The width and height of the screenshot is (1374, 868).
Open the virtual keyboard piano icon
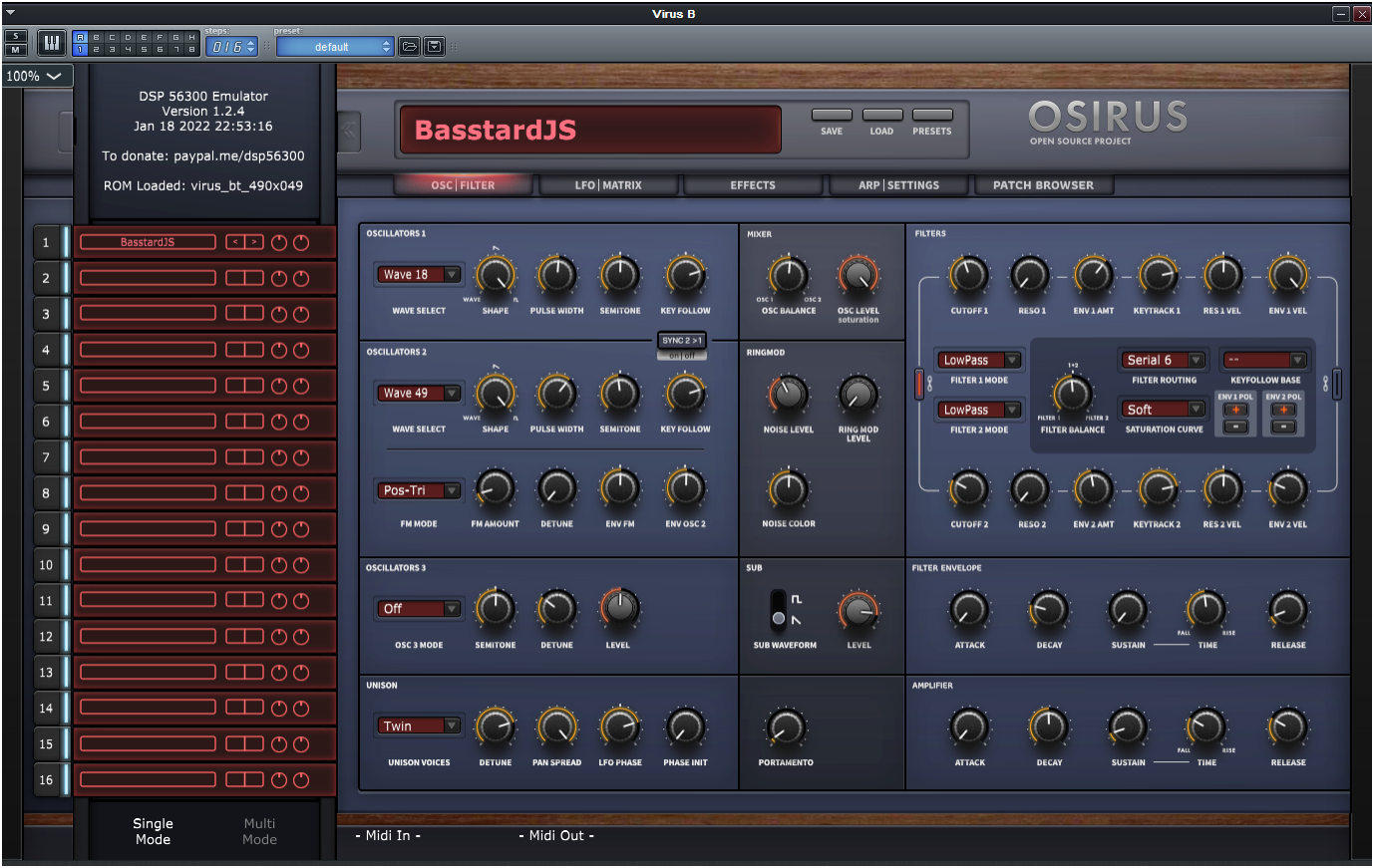pos(51,43)
